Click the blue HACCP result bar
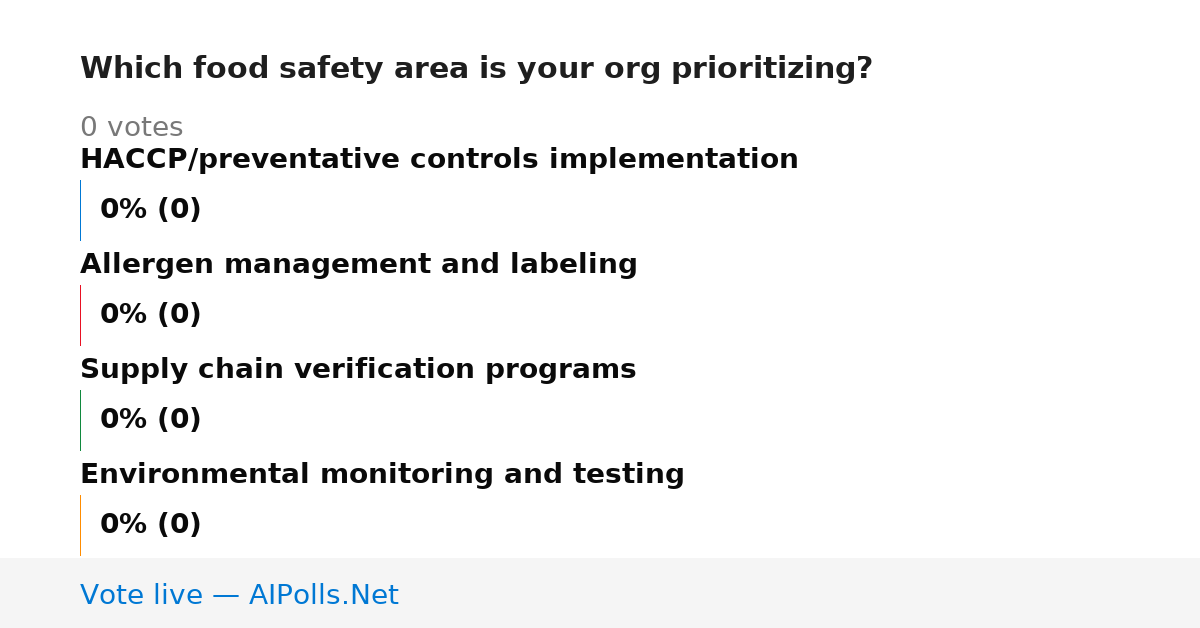1200x628 pixels. pyautogui.click(x=80, y=210)
